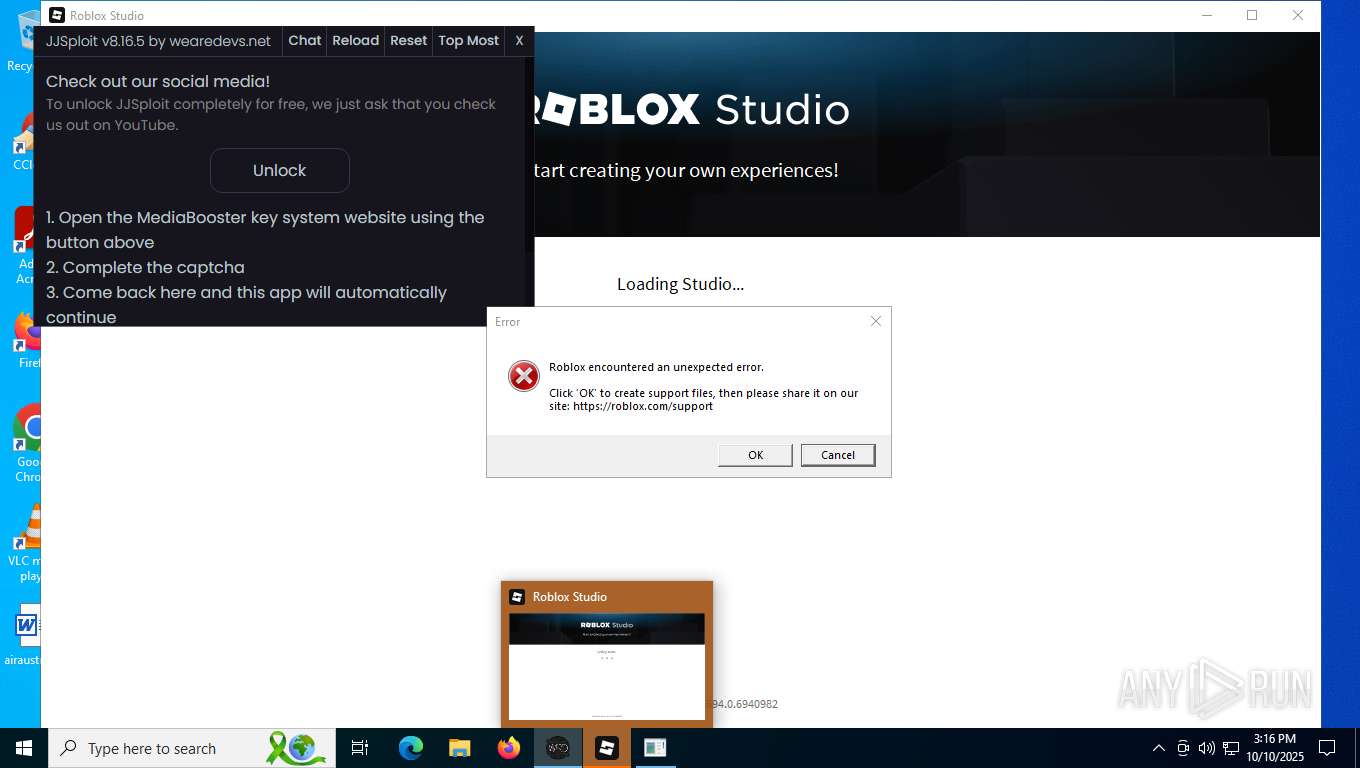The height and width of the screenshot is (768, 1360).
Task: Click the Roblox Studio taskbar icon
Action: pyautogui.click(x=607, y=748)
